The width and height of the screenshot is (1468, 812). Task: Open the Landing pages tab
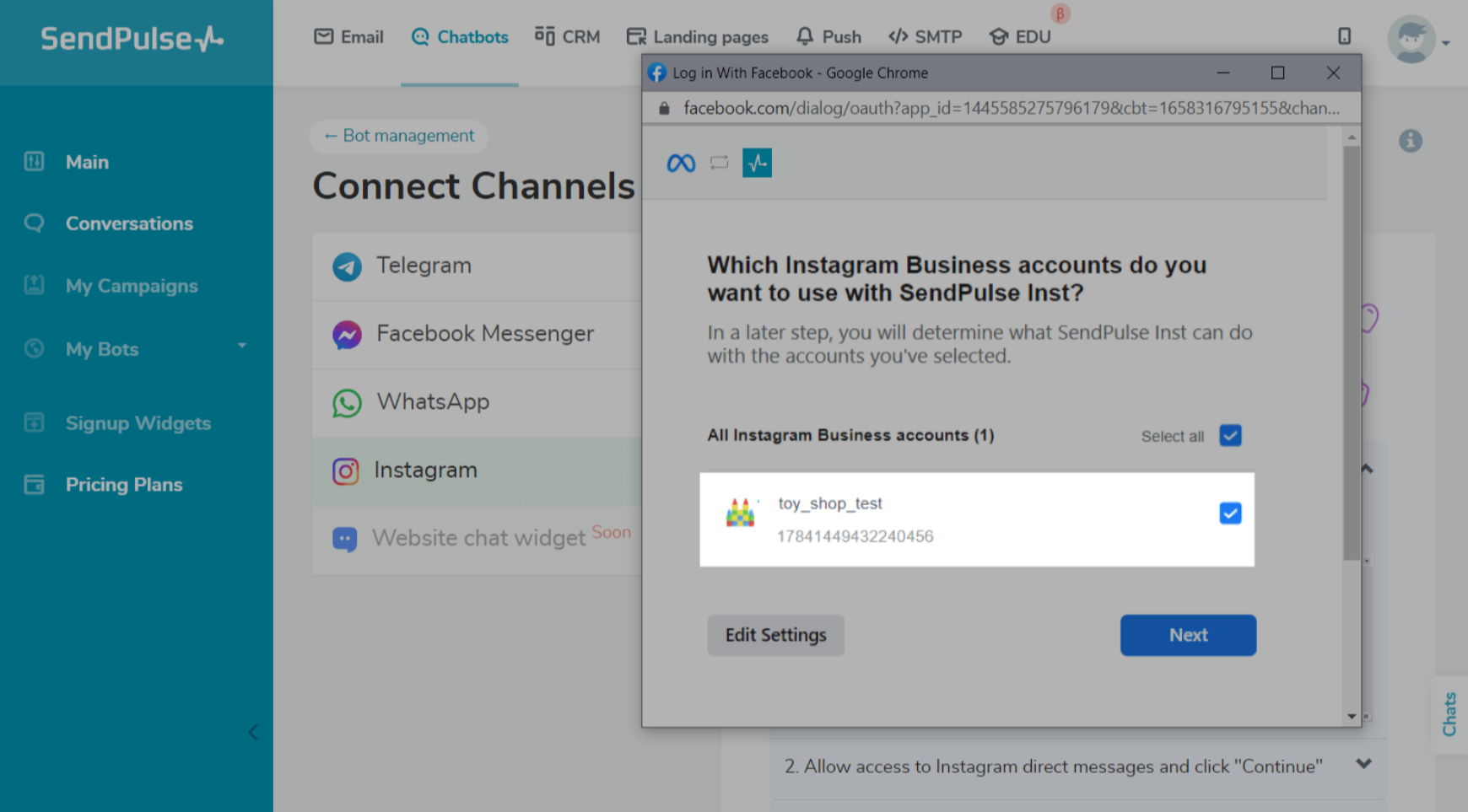tap(698, 37)
